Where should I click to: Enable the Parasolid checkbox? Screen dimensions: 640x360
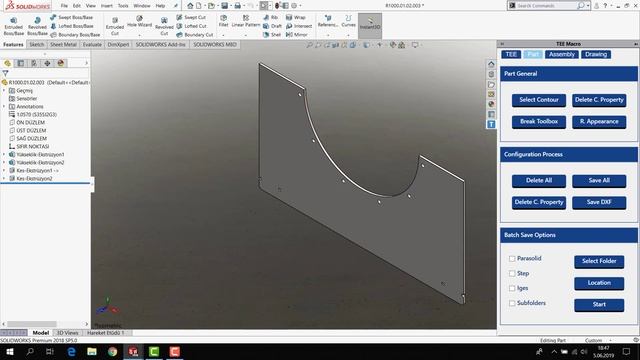point(512,258)
